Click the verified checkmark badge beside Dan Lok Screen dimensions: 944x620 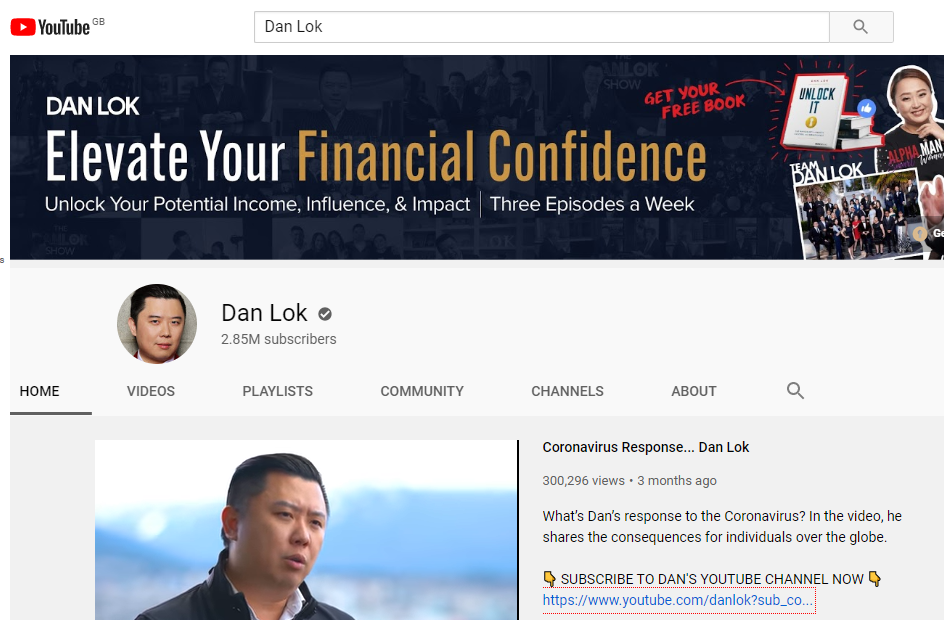tap(325, 314)
